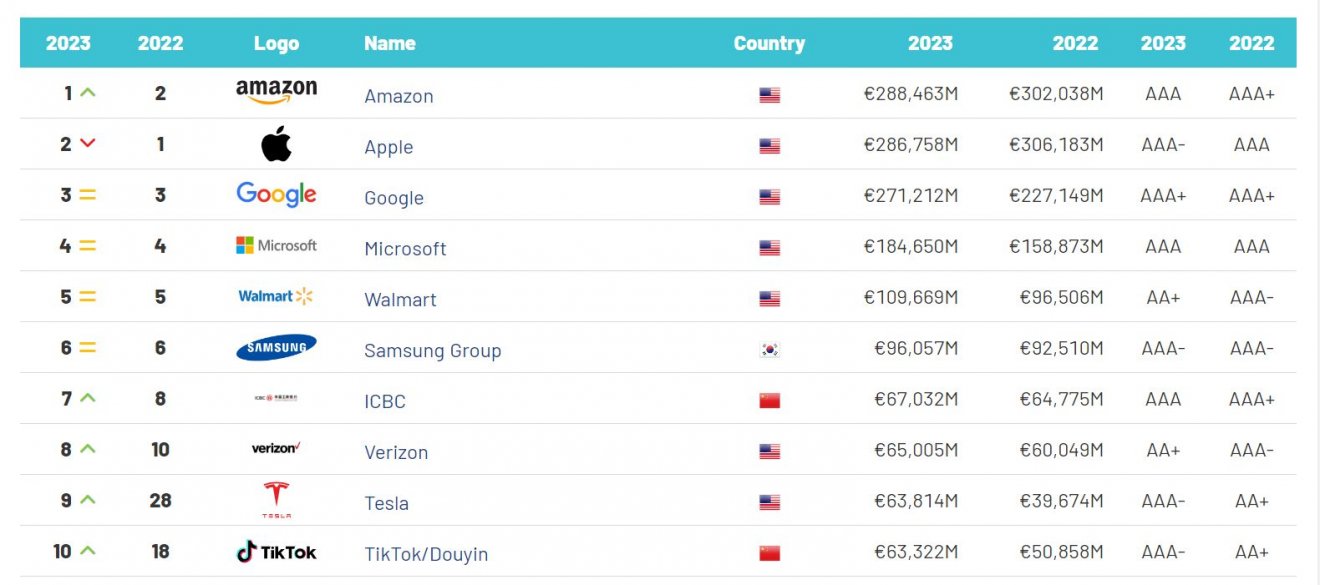This screenshot has height=585, width=1320.
Task: Click the Amazon logo
Action: pyautogui.click(x=276, y=92)
